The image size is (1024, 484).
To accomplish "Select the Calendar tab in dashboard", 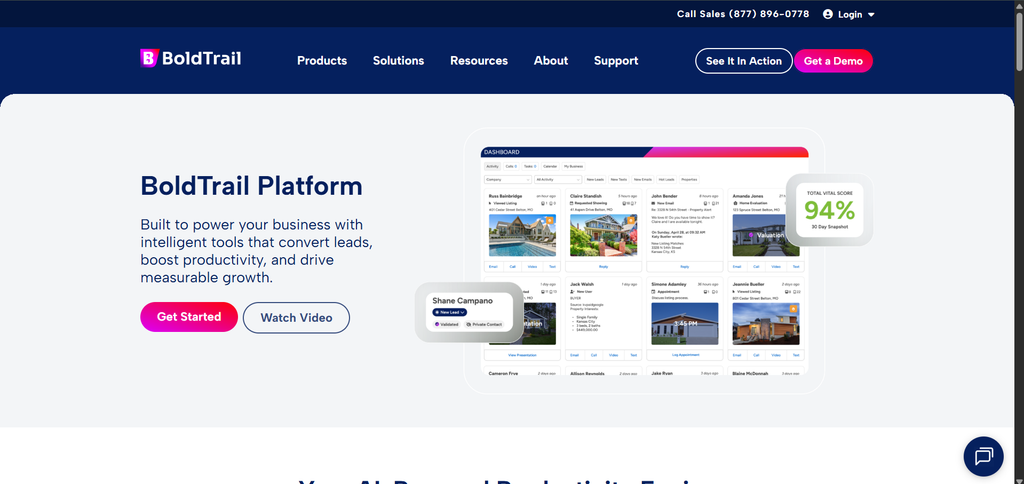I will click(x=551, y=167).
